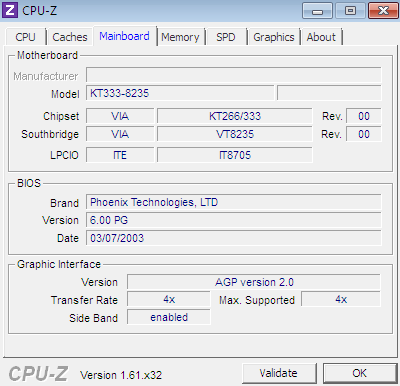Click the Model field KT333-8235

point(180,93)
